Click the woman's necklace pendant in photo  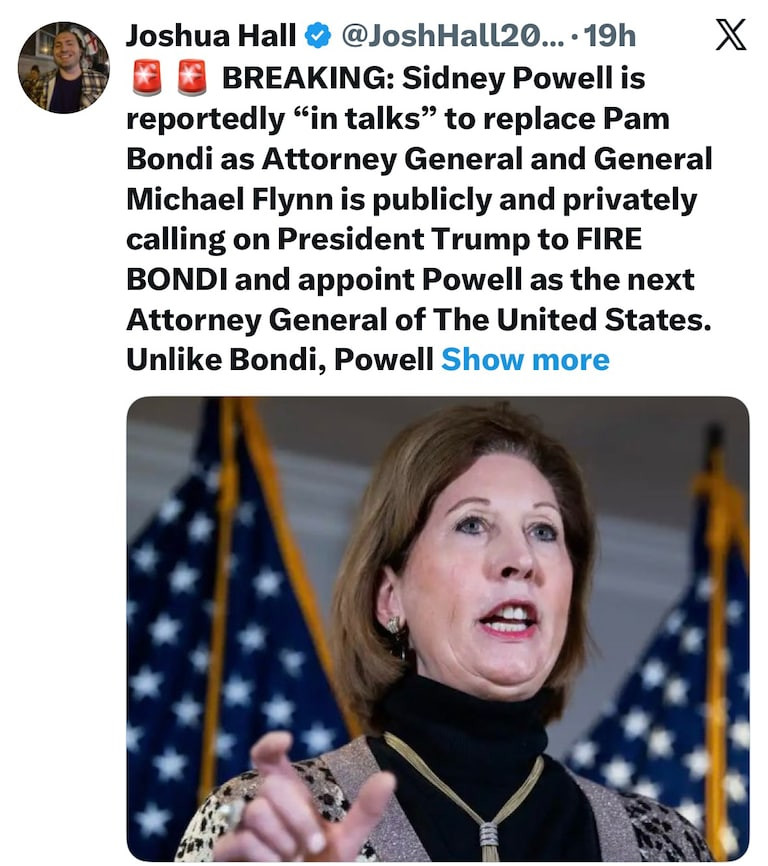tap(488, 836)
